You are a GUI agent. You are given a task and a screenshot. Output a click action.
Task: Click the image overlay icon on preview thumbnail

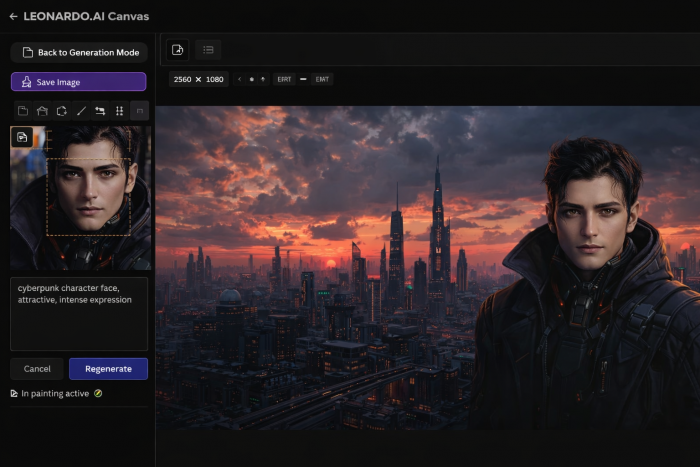click(x=22, y=137)
